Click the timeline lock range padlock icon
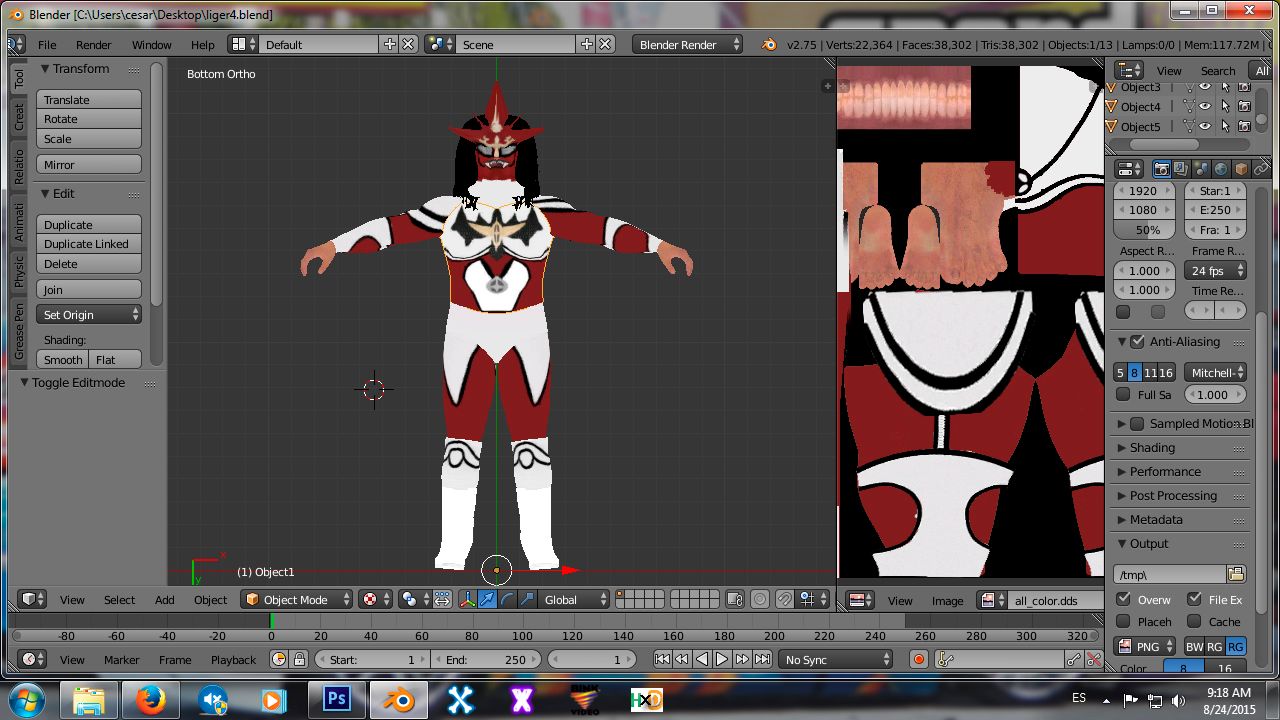This screenshot has height=720, width=1280. (299, 659)
